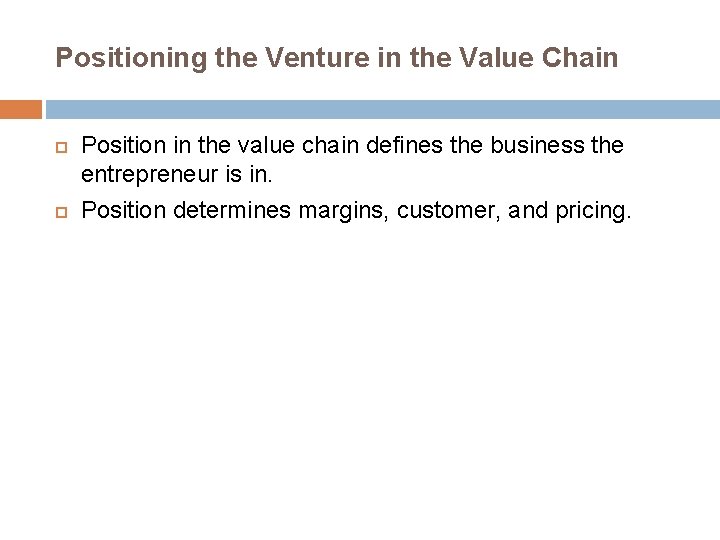Click the word "Chain" in the slide title

581,58
